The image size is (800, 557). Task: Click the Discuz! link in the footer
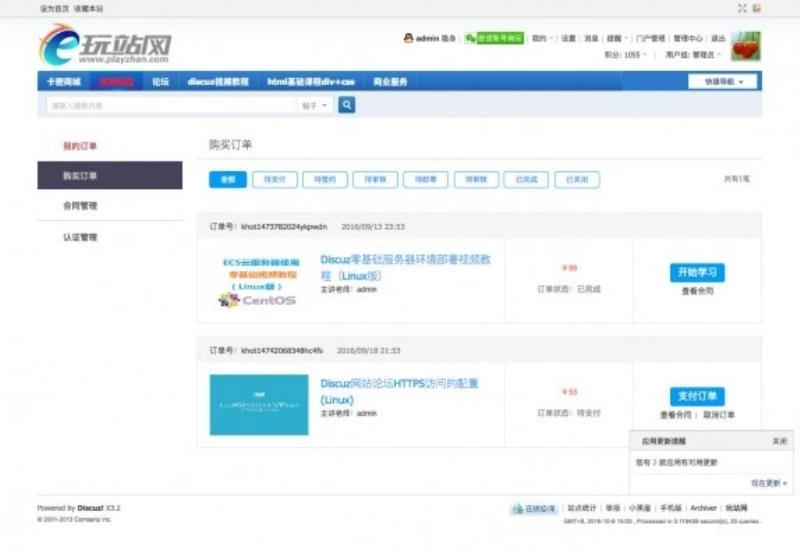[x=90, y=508]
